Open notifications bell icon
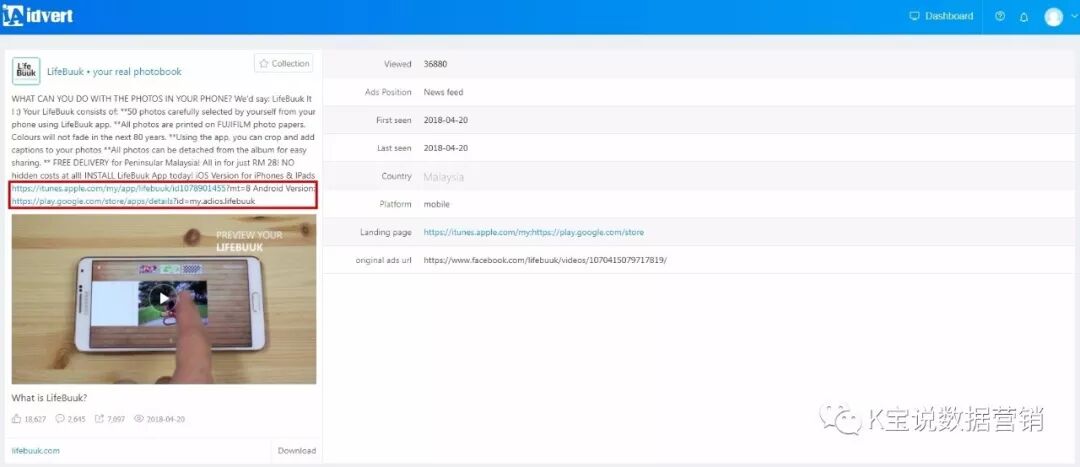Viewport: 1080px width, 467px height. (x=1024, y=17)
